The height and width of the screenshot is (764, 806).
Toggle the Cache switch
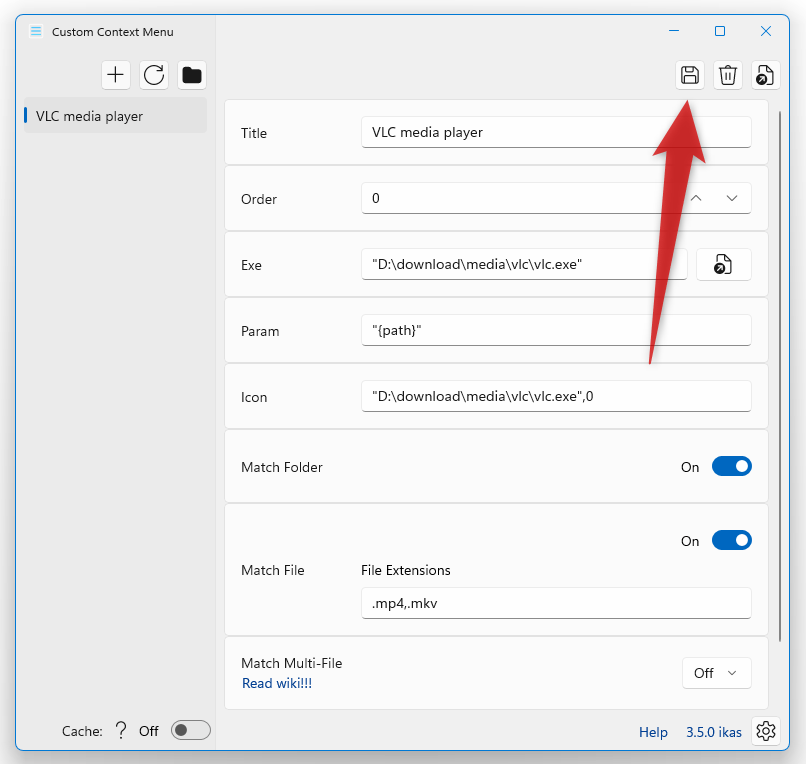coord(191,730)
